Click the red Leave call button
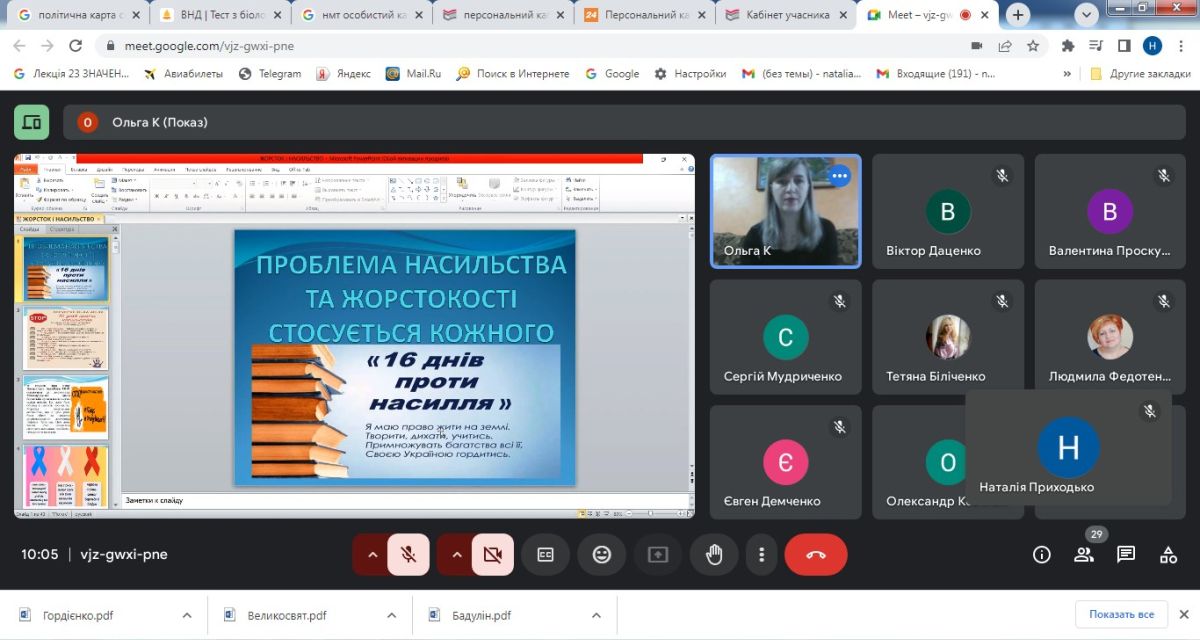This screenshot has width=1200, height=640. 815,555
